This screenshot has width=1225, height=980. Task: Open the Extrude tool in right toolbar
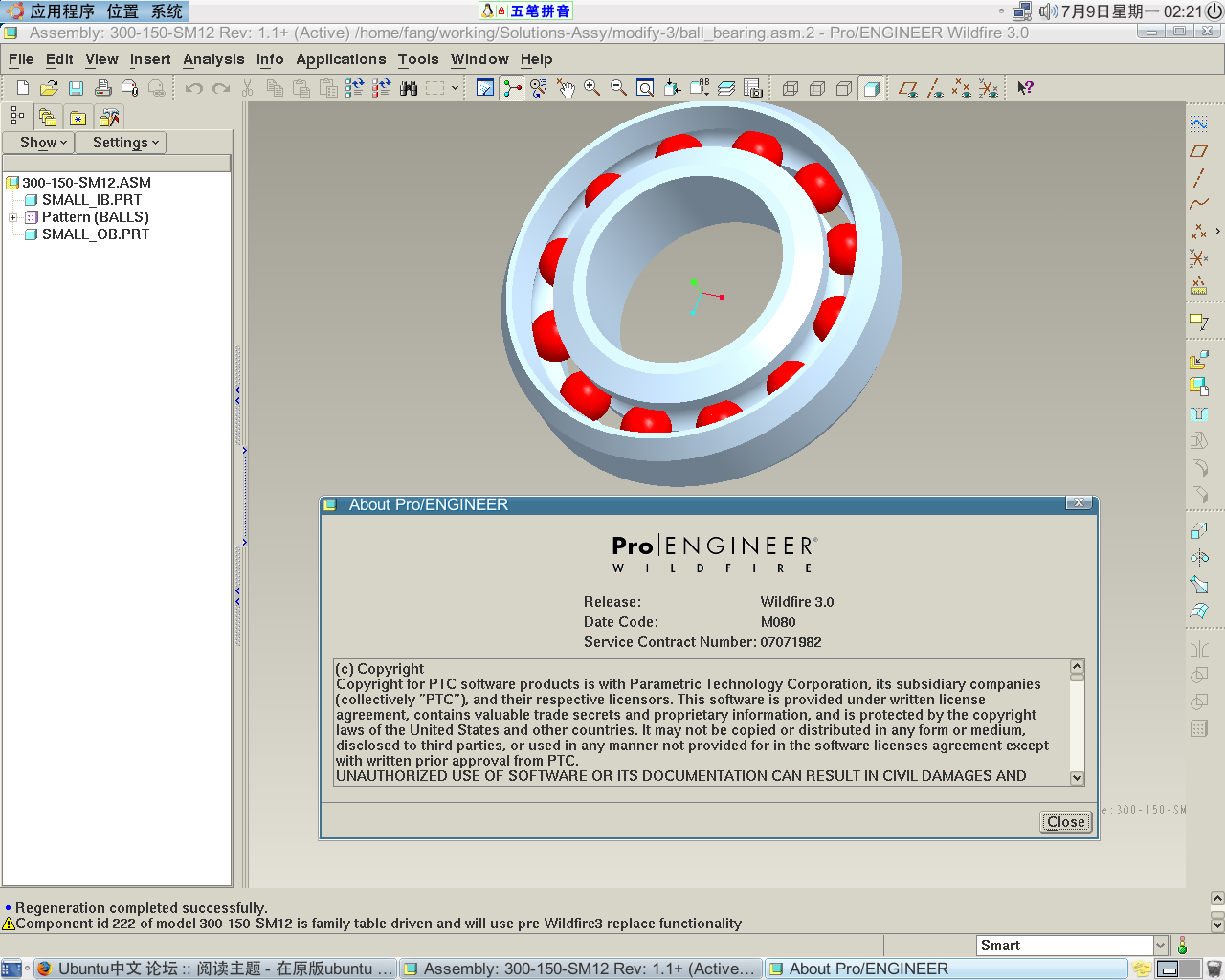pyautogui.click(x=1198, y=531)
